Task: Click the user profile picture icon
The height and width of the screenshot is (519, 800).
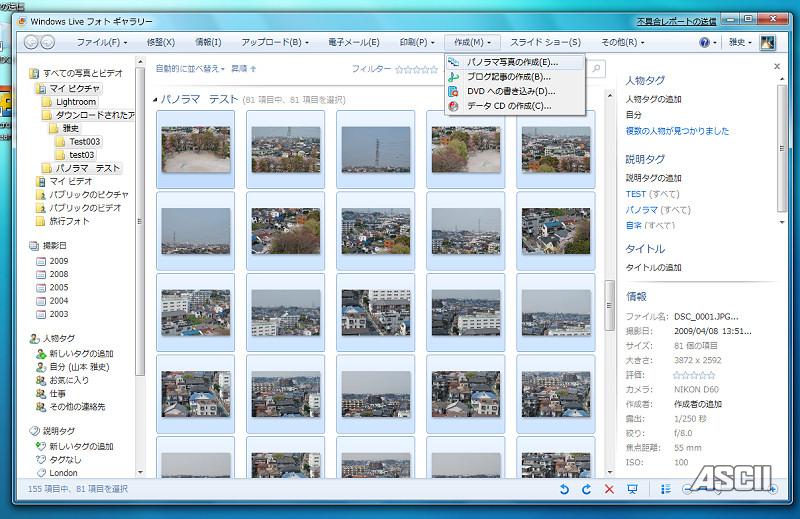Action: (768, 42)
